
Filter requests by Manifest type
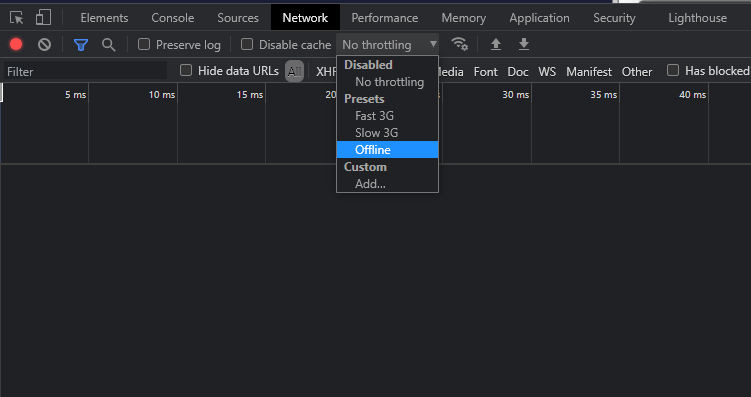coord(589,72)
